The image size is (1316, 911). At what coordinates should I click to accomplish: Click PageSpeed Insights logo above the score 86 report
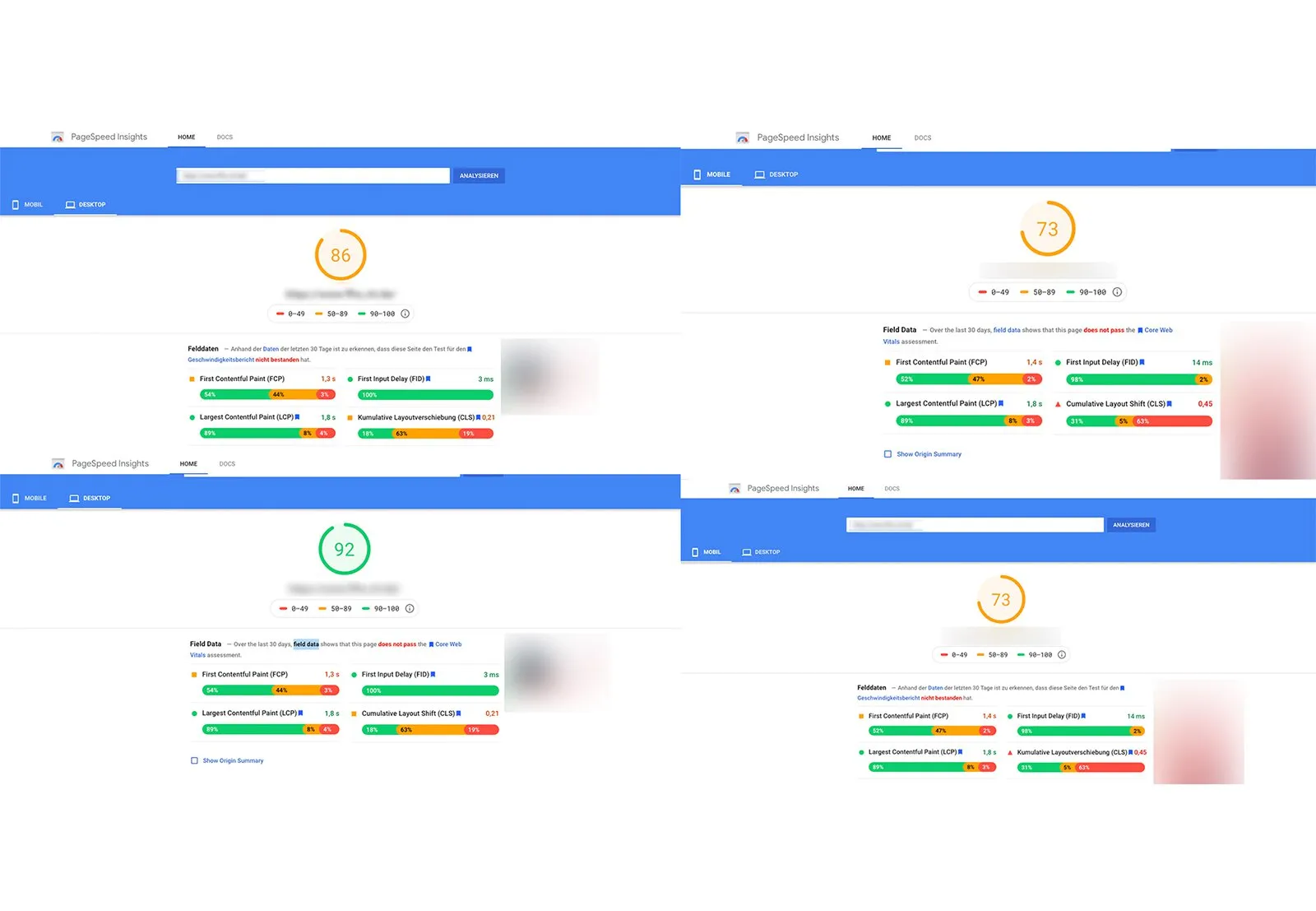[58, 137]
